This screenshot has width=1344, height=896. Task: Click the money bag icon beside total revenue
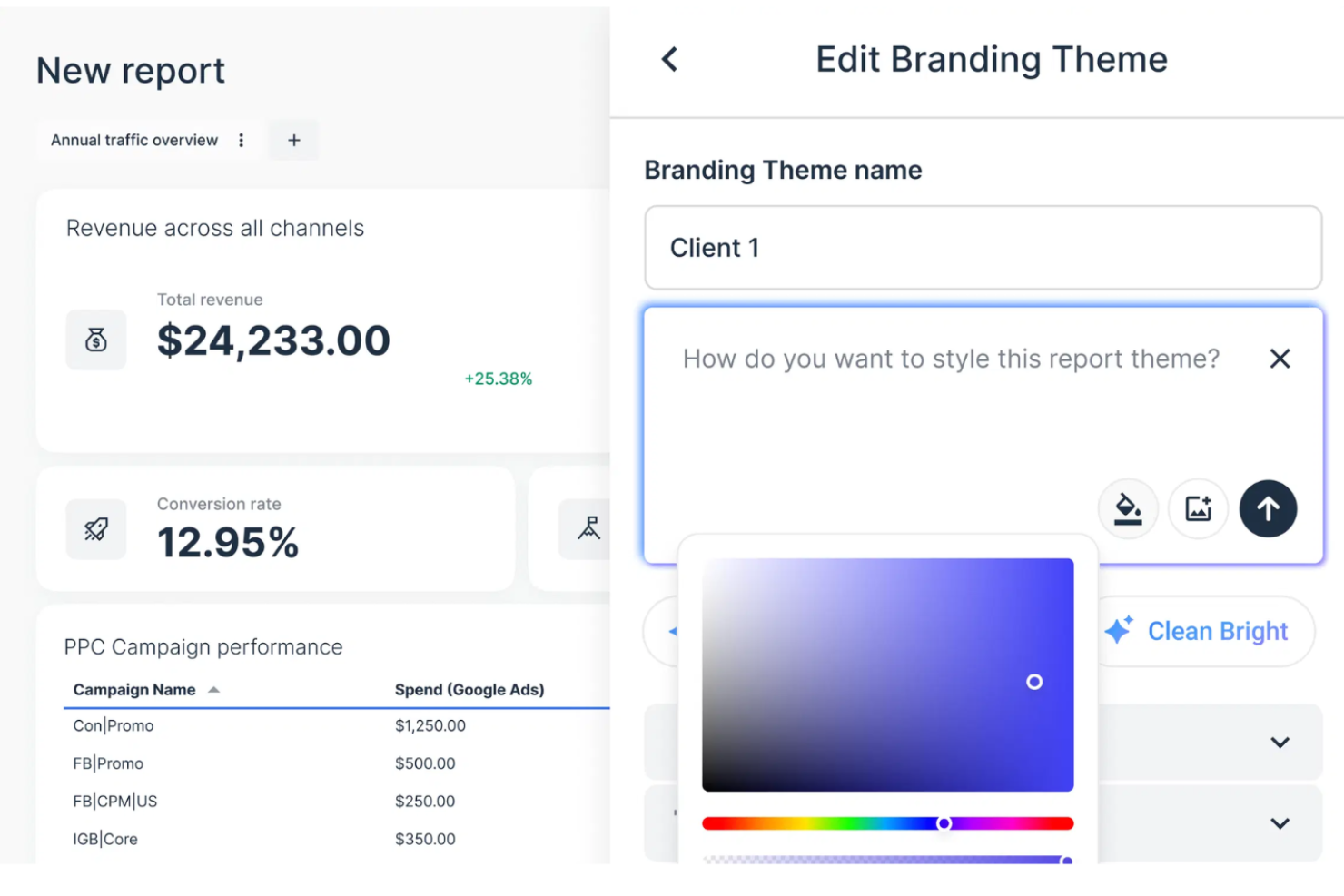coord(95,340)
